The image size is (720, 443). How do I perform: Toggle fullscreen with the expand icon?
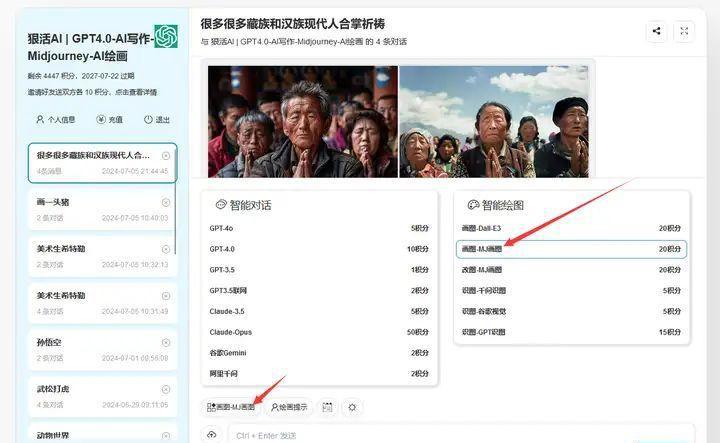click(684, 31)
